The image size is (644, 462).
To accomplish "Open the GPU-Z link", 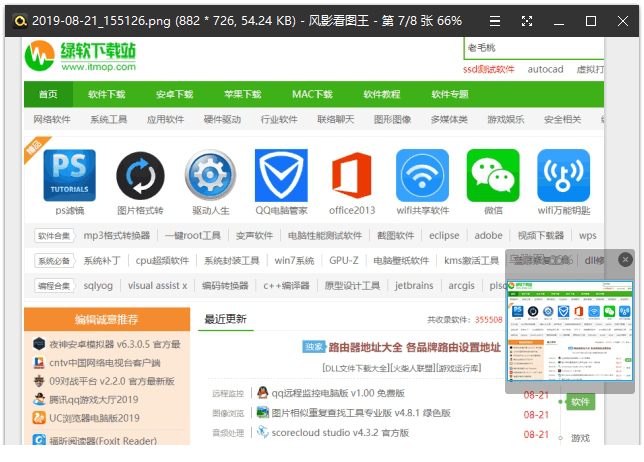I will pos(344,261).
